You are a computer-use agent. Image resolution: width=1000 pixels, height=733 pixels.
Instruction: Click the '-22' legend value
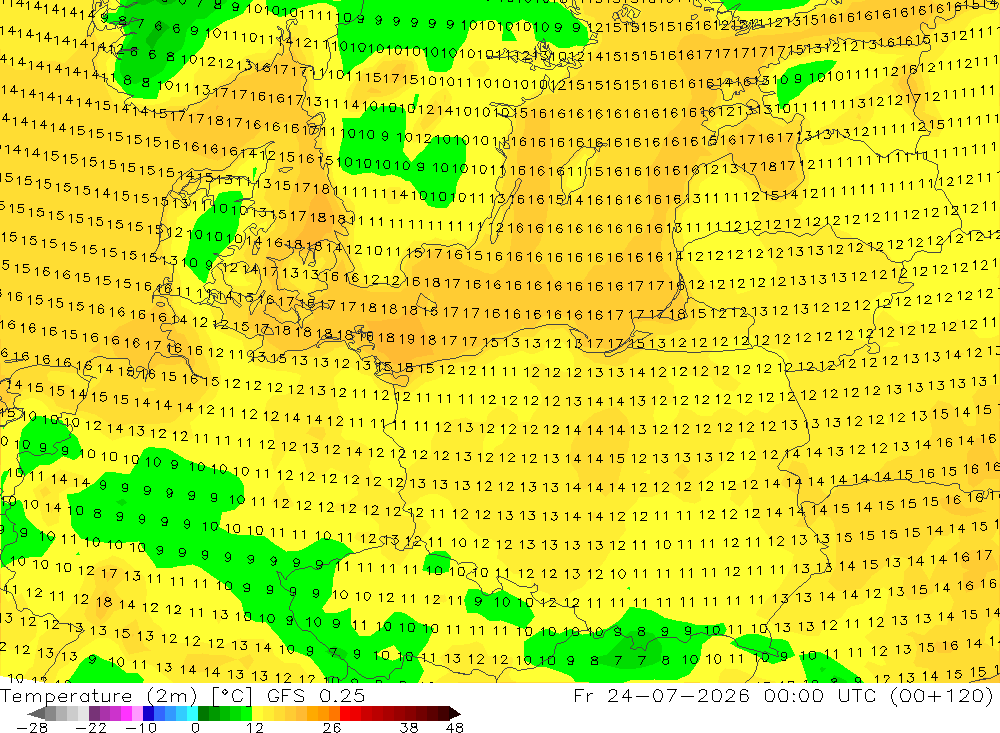point(91,727)
